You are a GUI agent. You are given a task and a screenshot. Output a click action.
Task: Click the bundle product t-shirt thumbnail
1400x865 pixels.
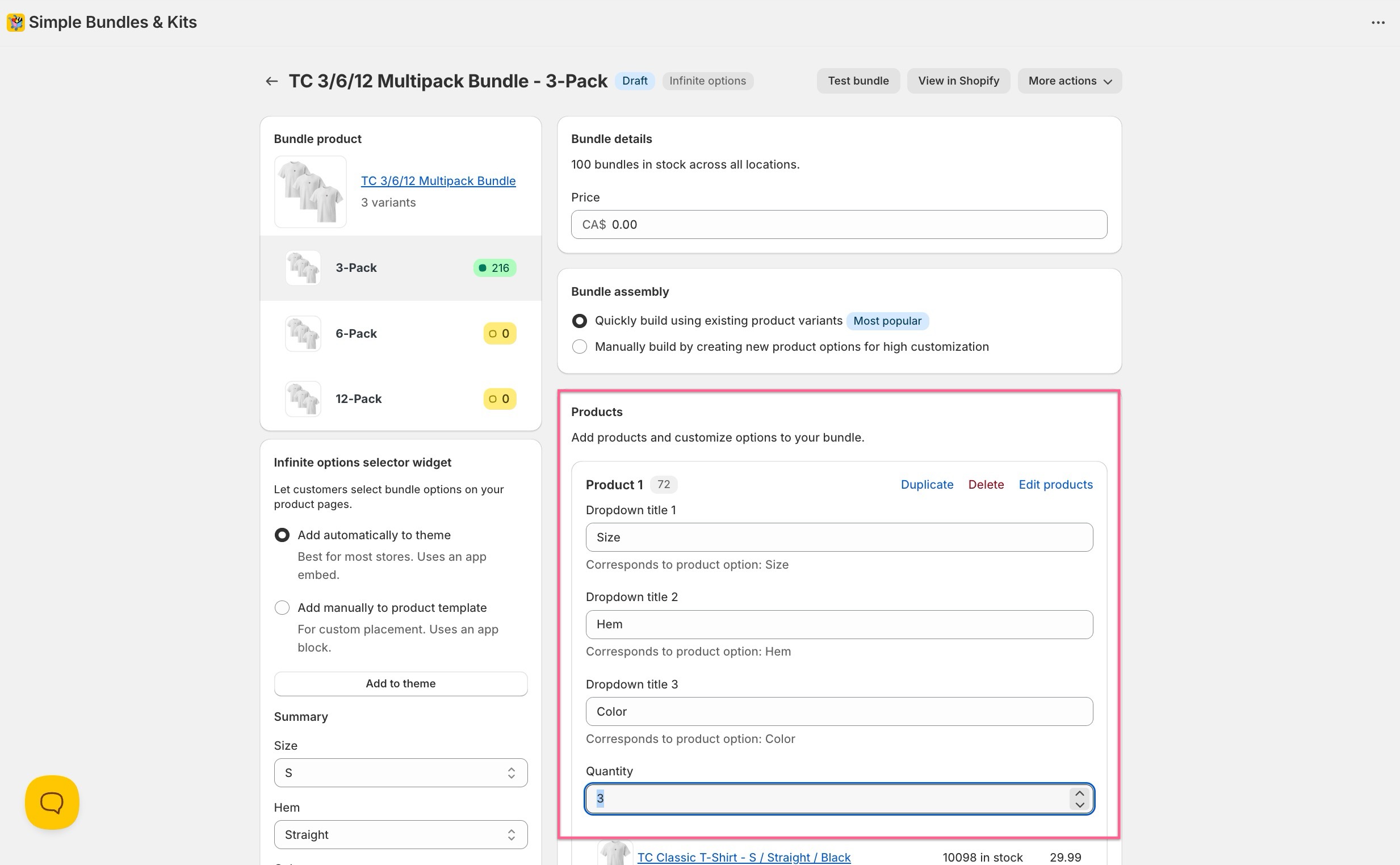(x=310, y=192)
